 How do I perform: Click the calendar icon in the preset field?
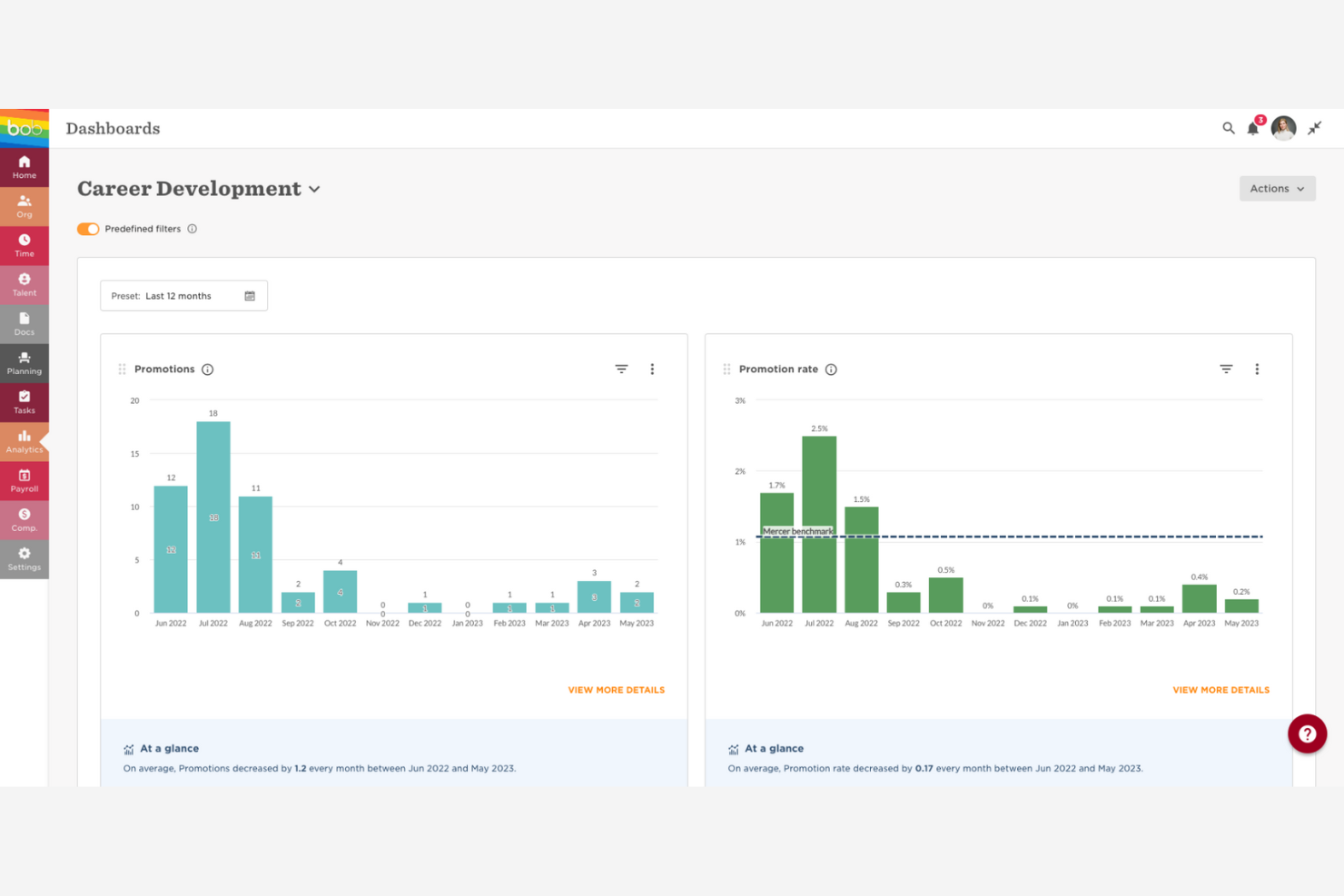tap(250, 296)
